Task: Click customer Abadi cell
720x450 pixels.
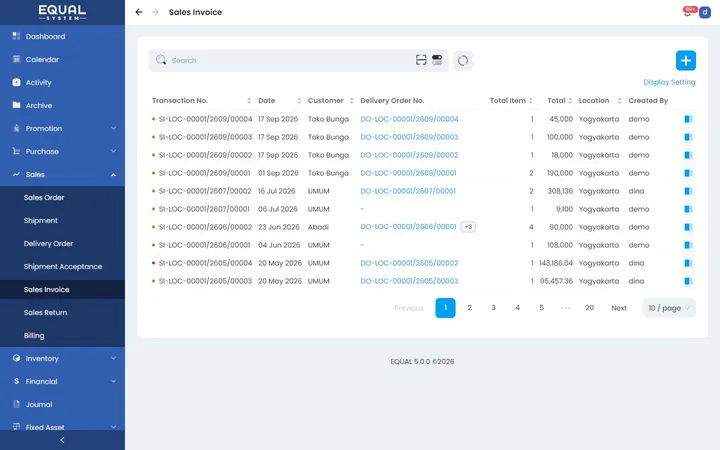Action: 318,227
